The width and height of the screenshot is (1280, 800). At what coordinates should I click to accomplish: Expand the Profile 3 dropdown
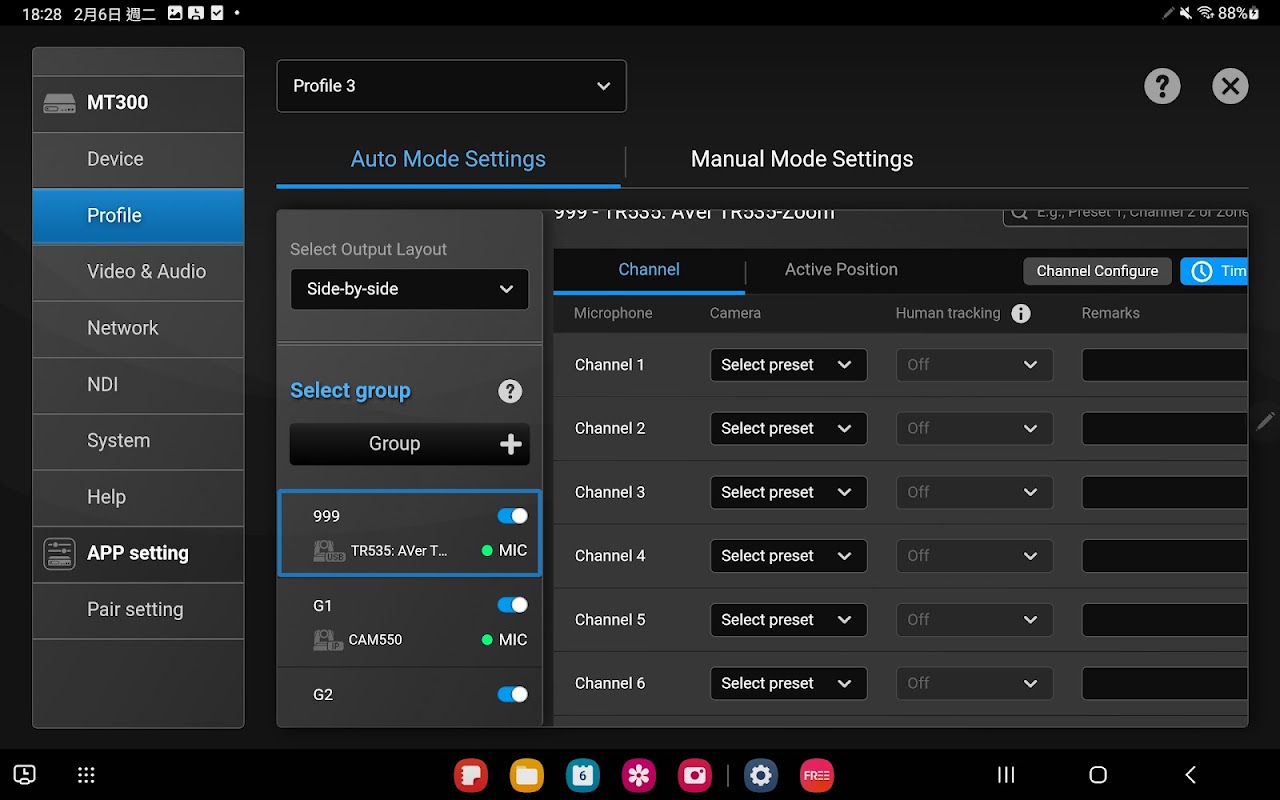[451, 86]
